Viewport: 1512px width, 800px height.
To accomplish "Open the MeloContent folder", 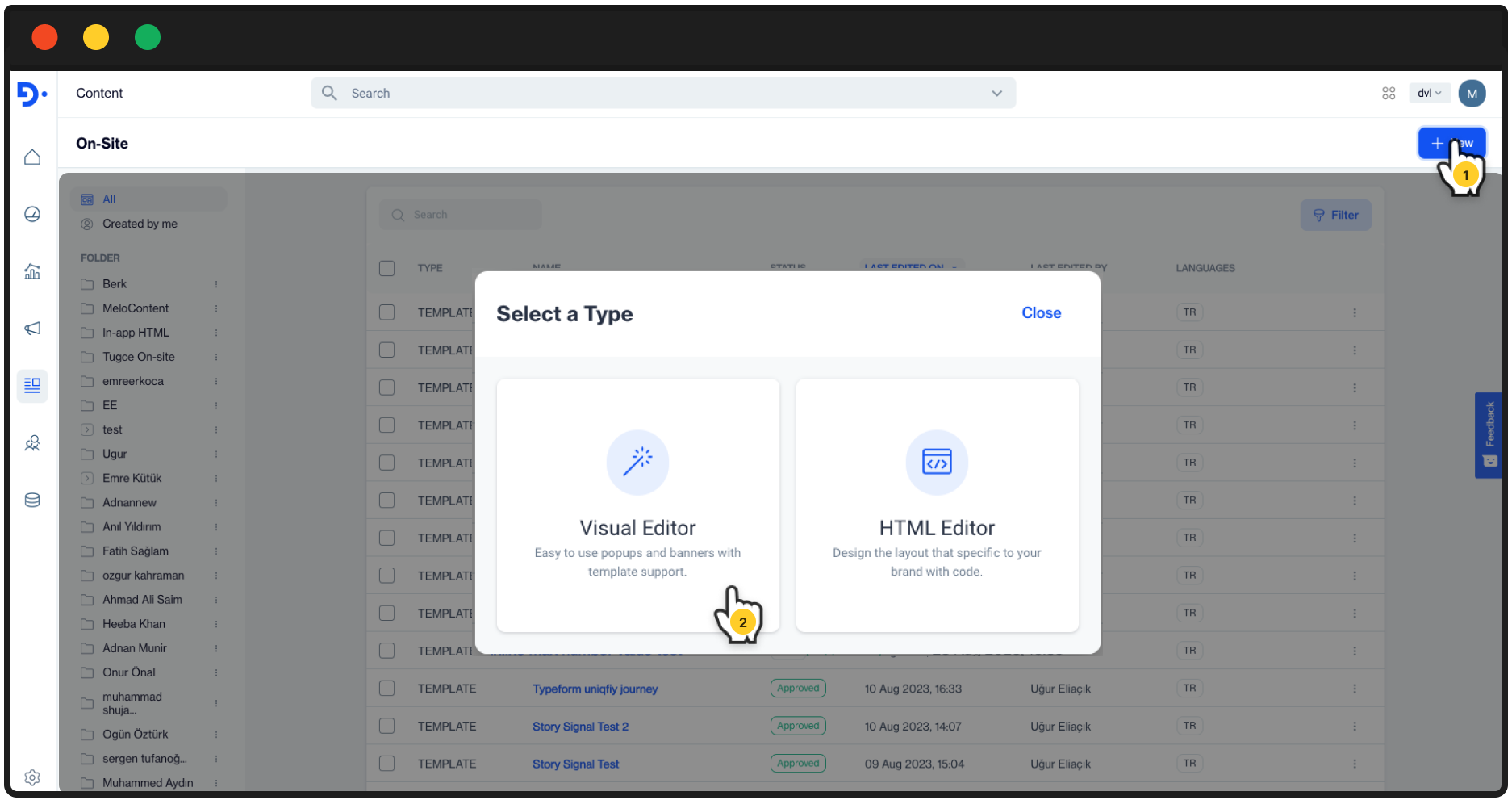I will (136, 308).
